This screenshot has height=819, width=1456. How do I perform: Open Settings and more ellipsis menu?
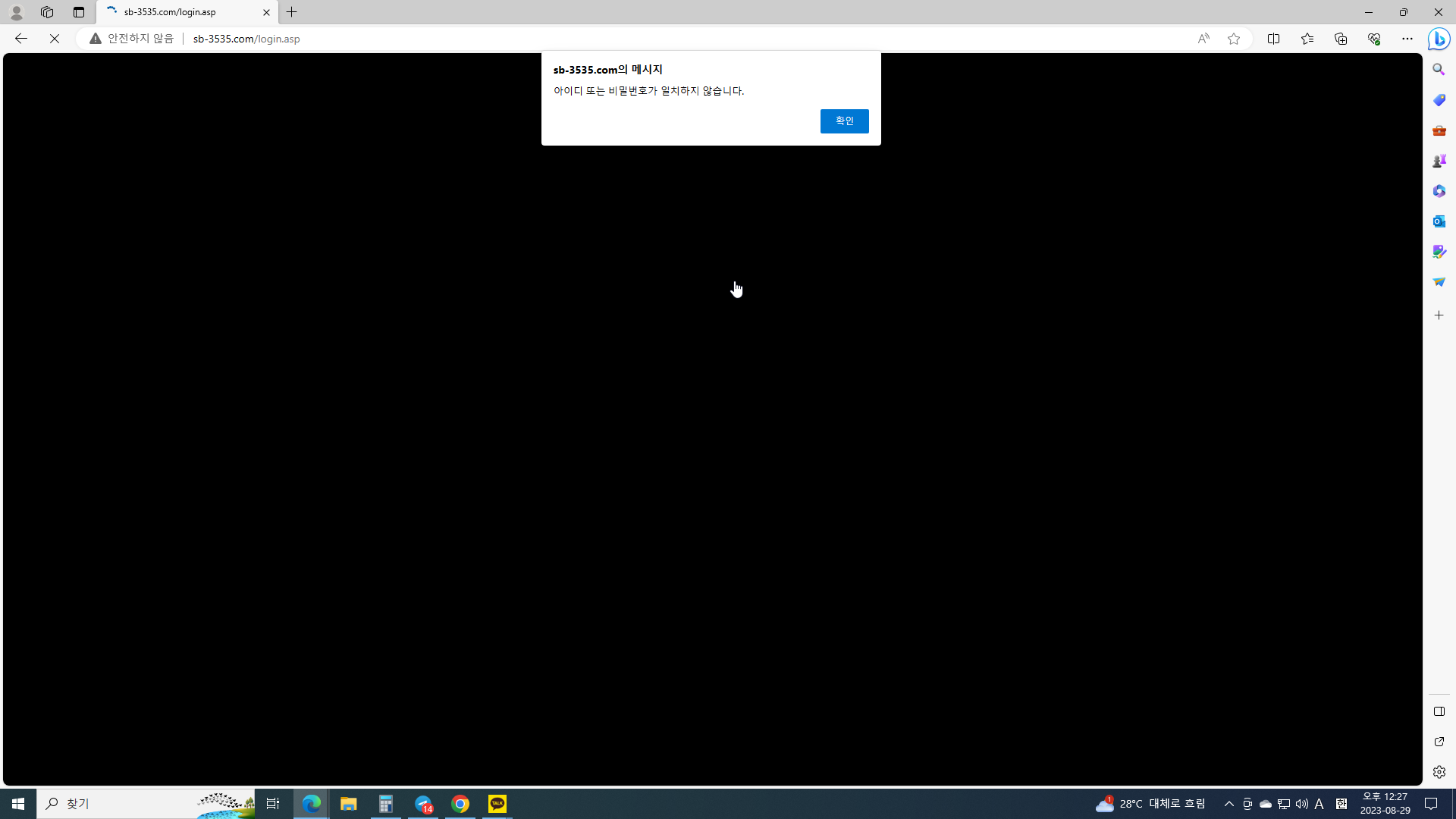click(1407, 39)
